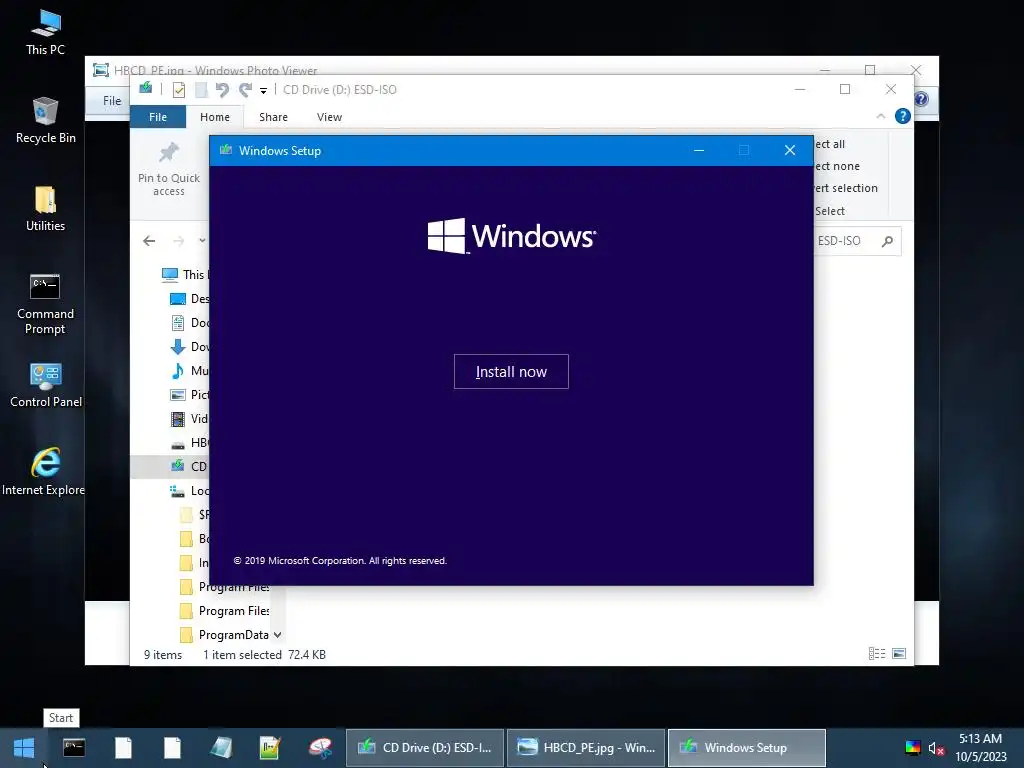Open the red-and-white taskbar tool icon
1024x768 pixels.
coord(320,748)
